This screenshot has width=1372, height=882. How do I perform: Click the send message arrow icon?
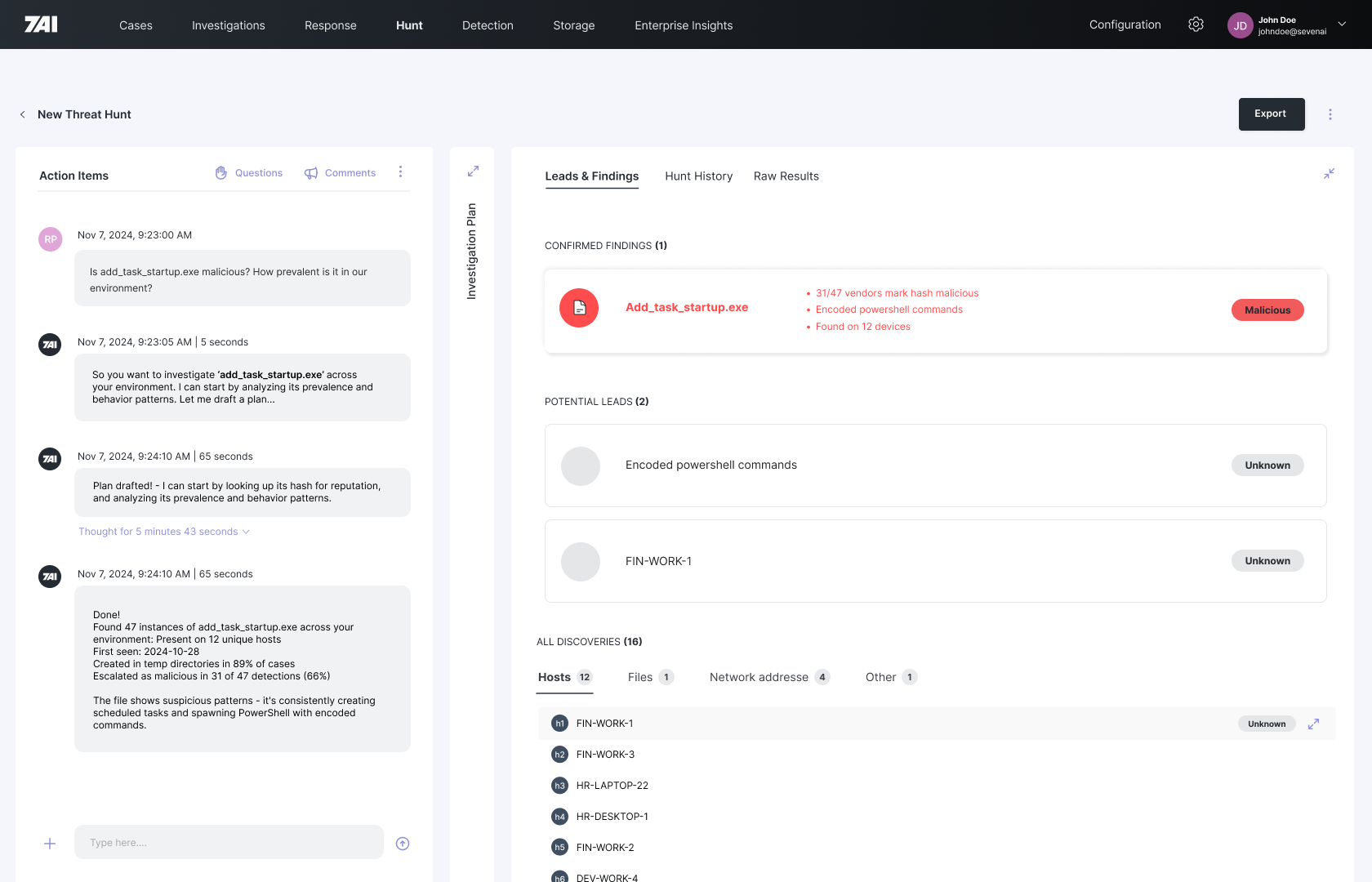click(403, 844)
